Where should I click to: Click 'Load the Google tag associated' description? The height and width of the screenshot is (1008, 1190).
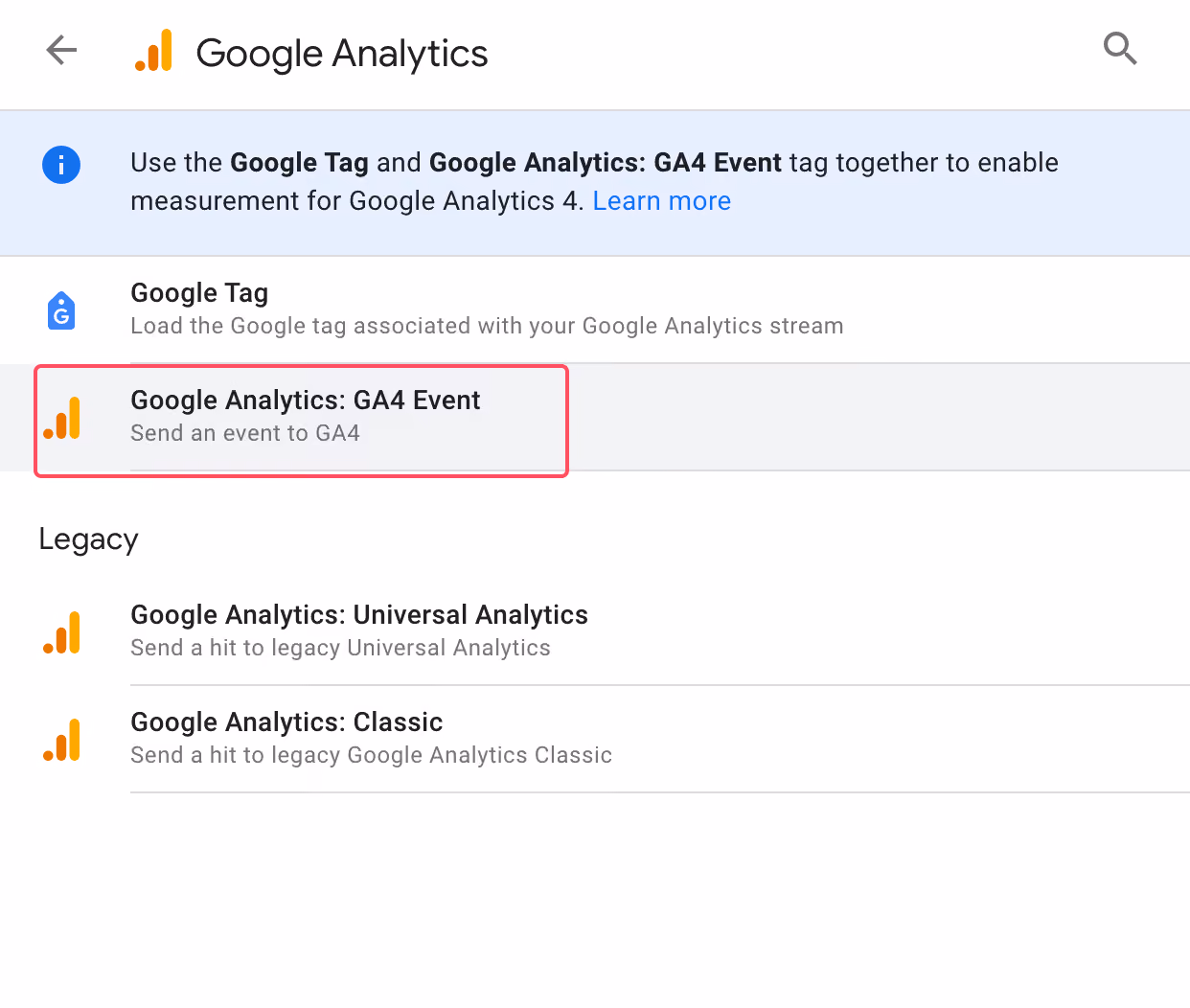pyautogui.click(x=487, y=326)
